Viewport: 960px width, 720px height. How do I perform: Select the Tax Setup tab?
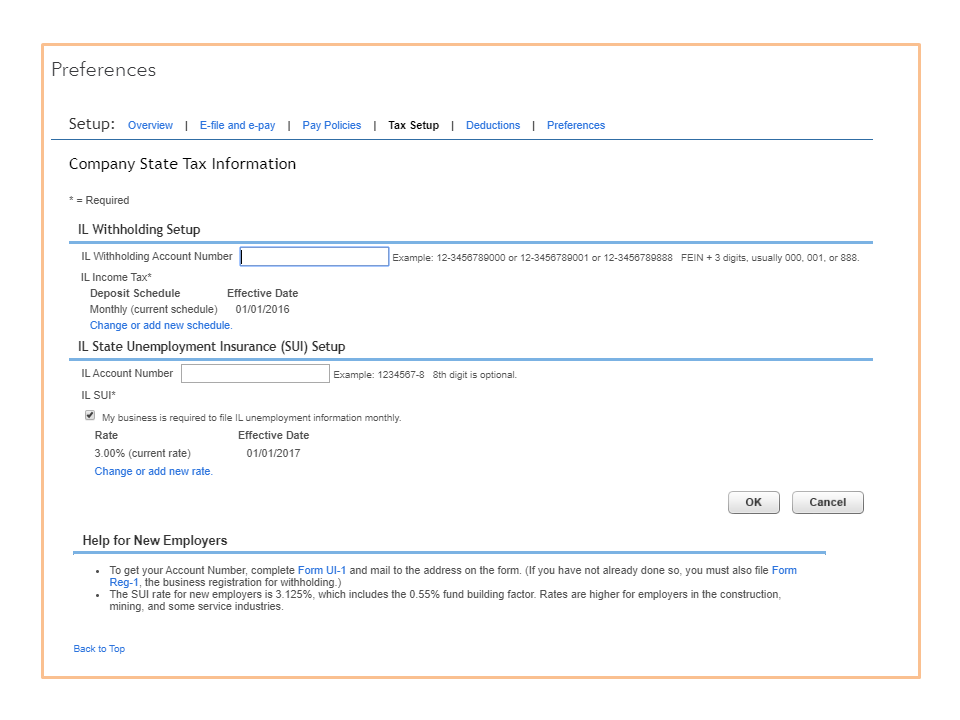tap(413, 126)
